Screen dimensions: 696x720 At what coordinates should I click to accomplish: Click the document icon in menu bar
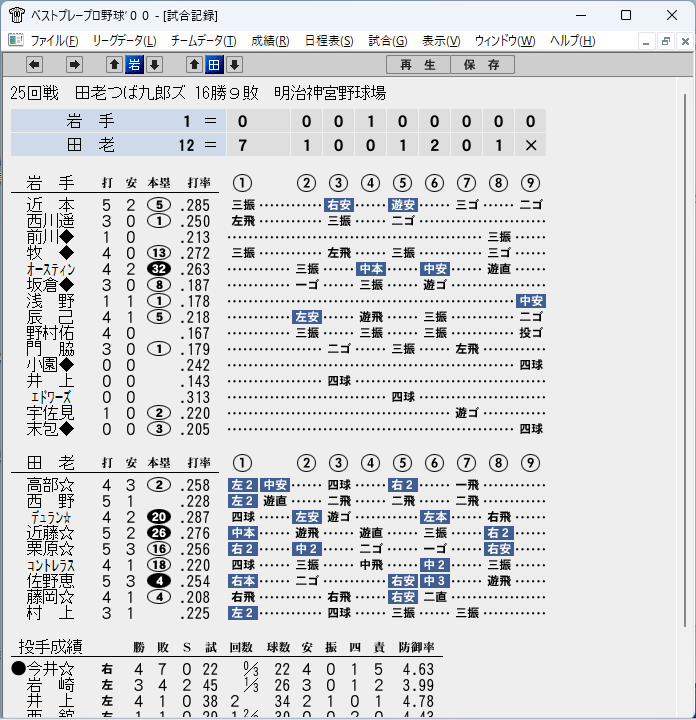[16, 40]
